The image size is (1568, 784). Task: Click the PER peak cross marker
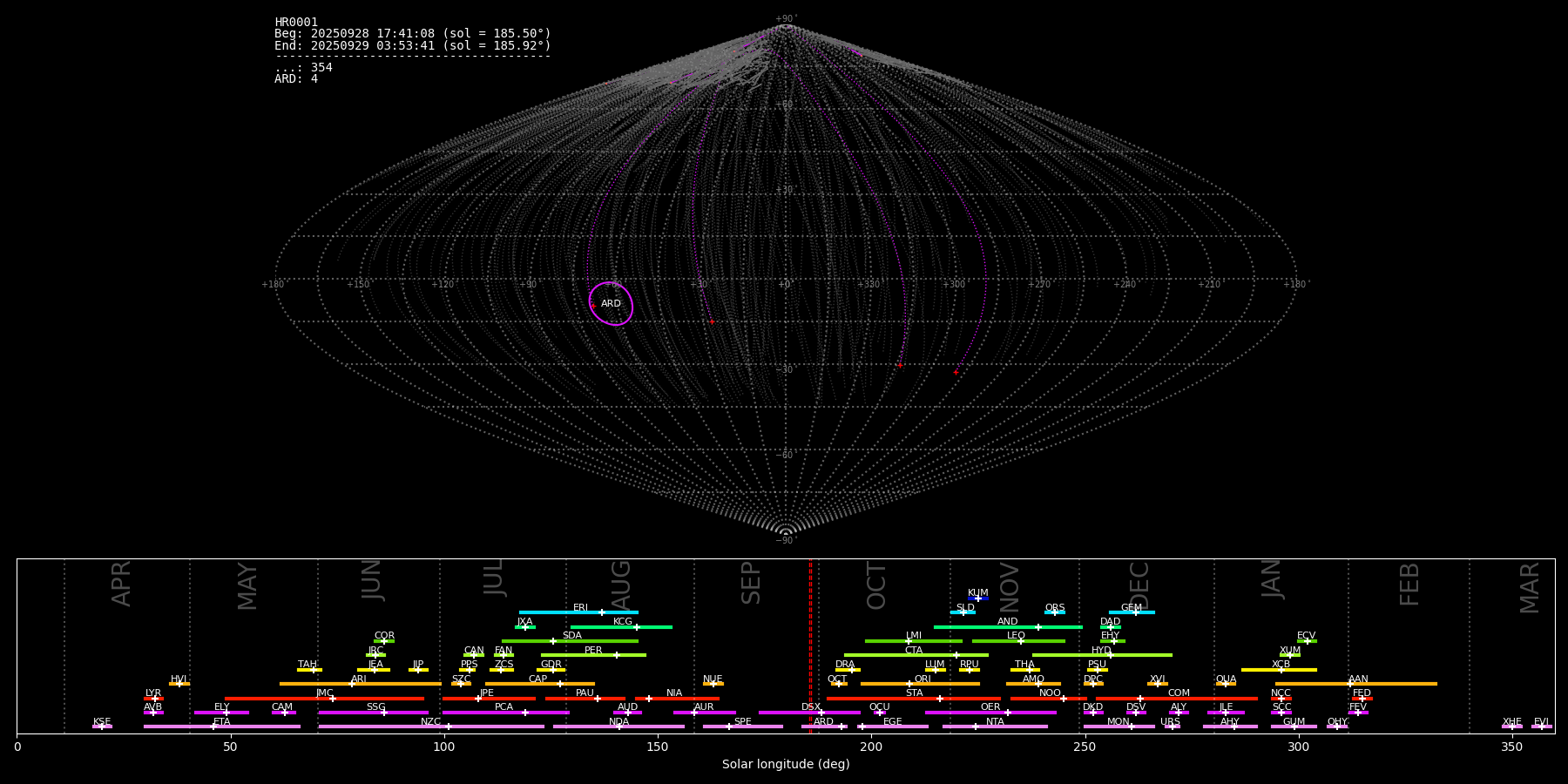tap(617, 655)
